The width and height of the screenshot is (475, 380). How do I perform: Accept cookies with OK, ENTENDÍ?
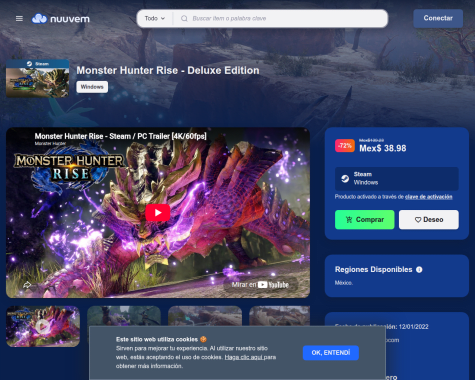[x=331, y=353]
